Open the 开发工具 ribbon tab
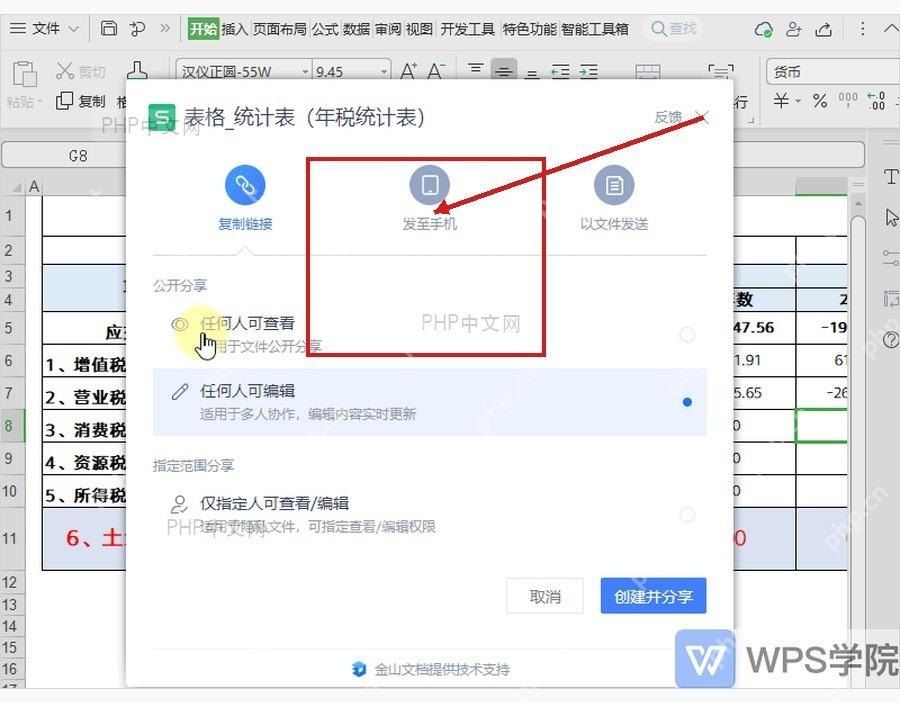This screenshot has height=703, width=900. click(x=467, y=29)
